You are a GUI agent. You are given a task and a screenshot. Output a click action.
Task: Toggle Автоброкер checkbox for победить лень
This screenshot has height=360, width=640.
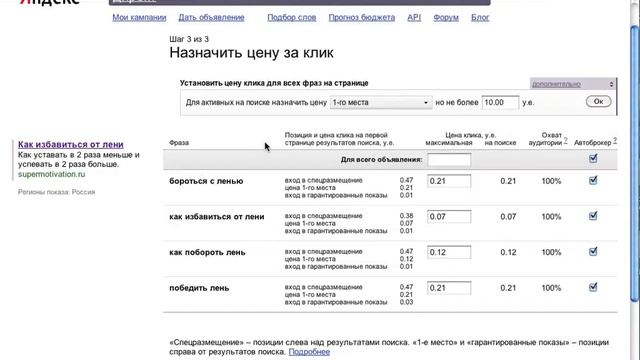coord(593,287)
